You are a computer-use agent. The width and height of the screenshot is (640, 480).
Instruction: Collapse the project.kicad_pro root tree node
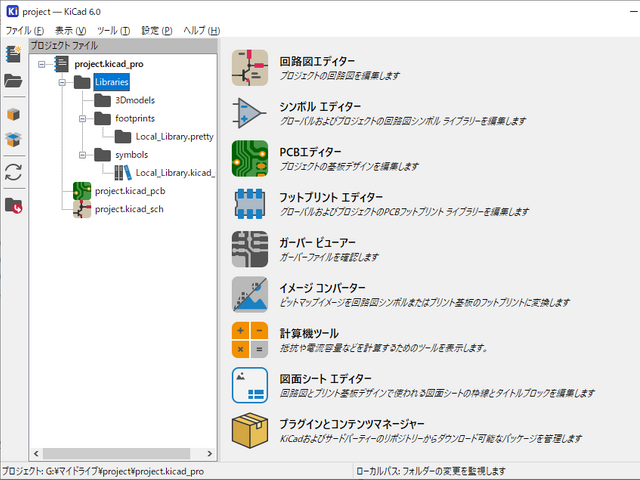pos(42,64)
